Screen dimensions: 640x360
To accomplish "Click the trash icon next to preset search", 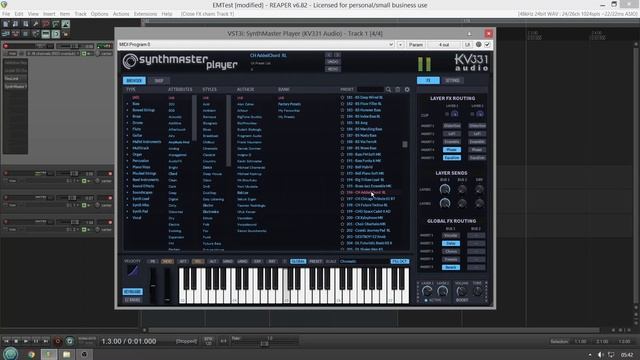I will (x=398, y=89).
